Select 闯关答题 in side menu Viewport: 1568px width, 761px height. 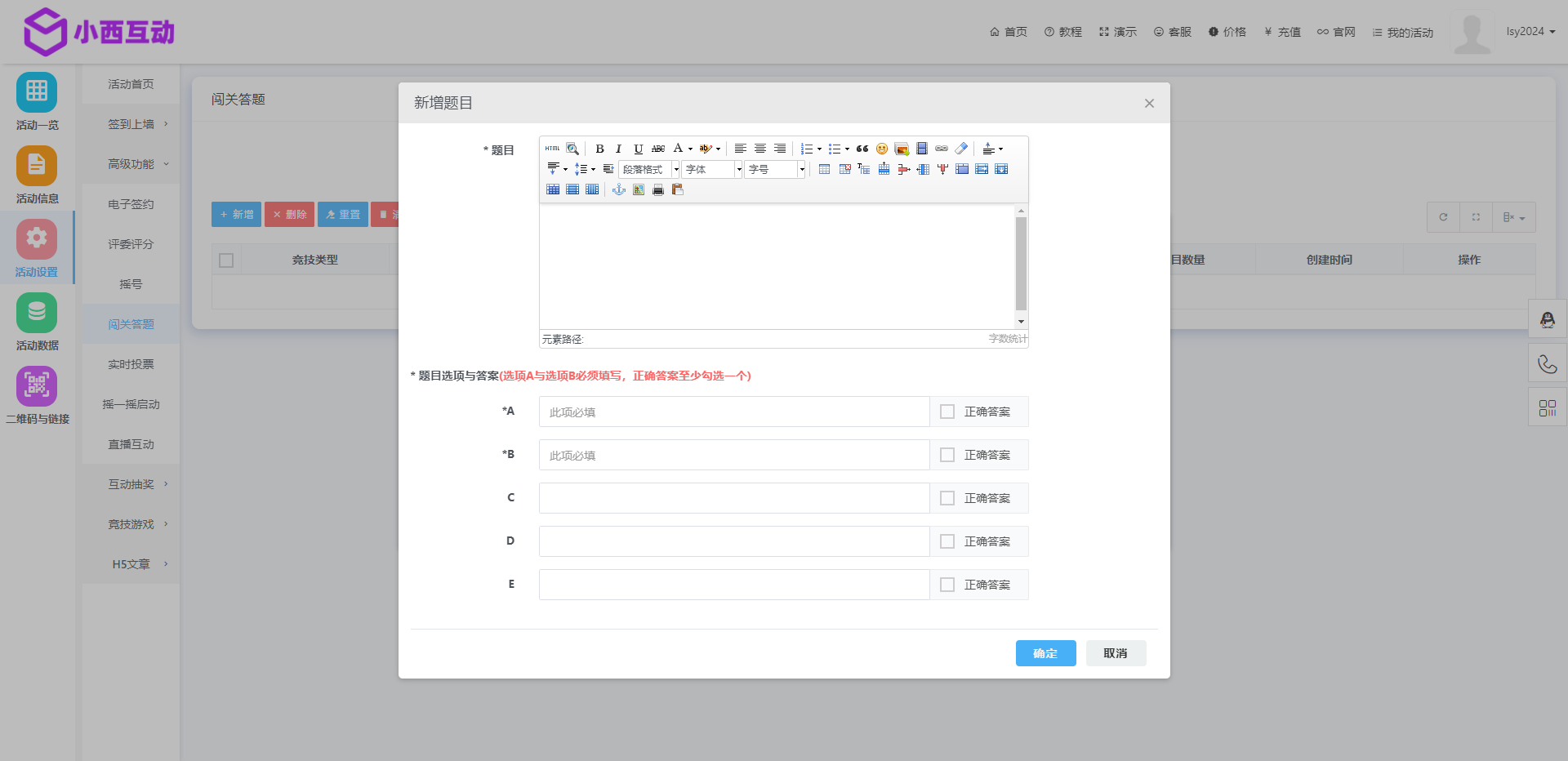131,324
